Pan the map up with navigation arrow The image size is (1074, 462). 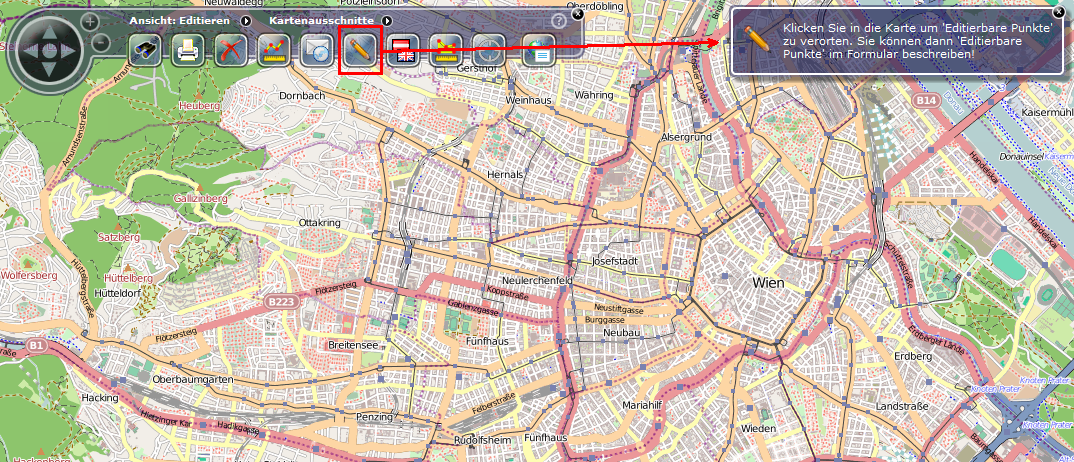[x=48, y=32]
